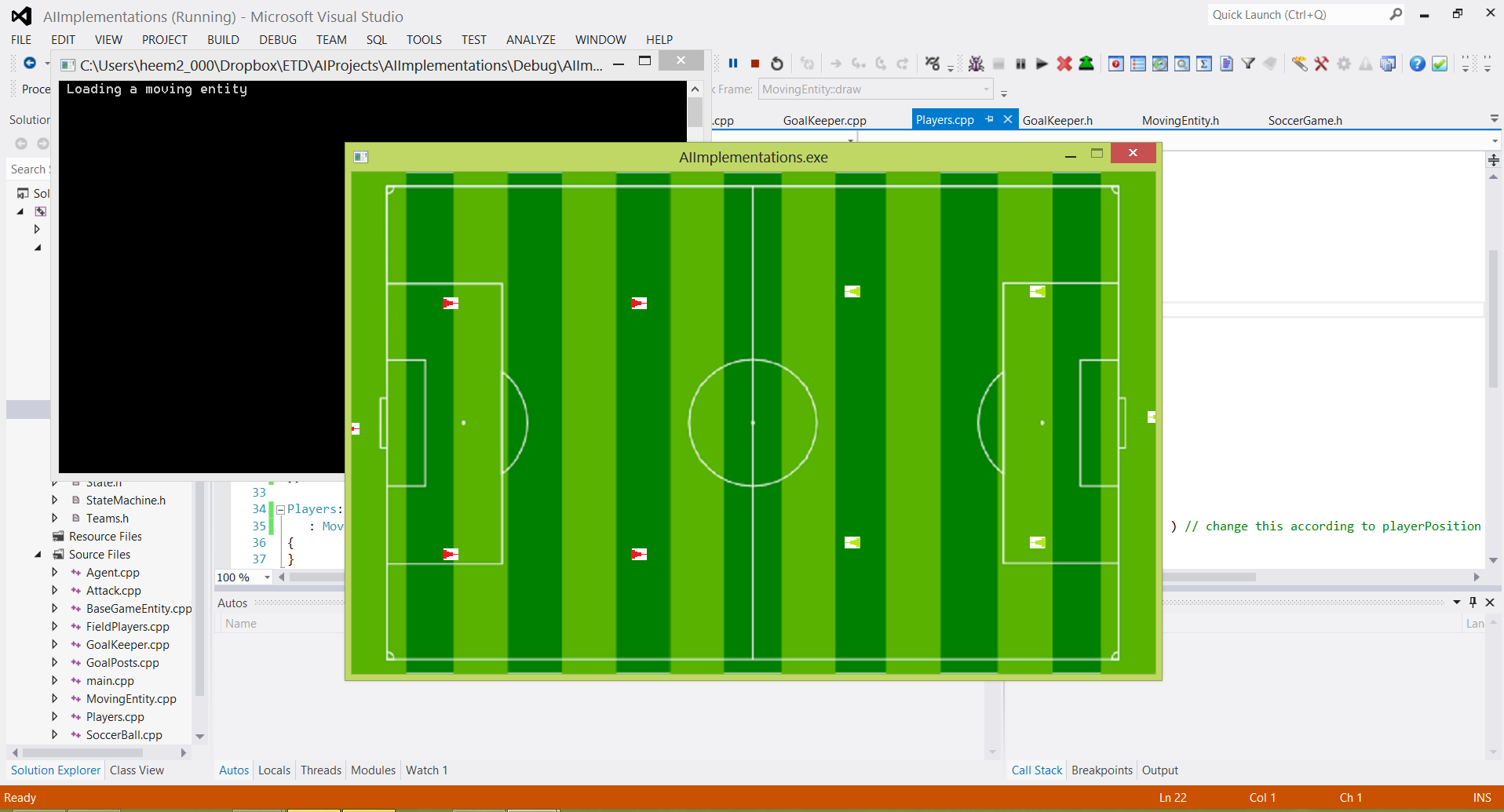The width and height of the screenshot is (1504, 812).
Task: Click the stacked windows toolbar icon
Action: [x=1388, y=64]
